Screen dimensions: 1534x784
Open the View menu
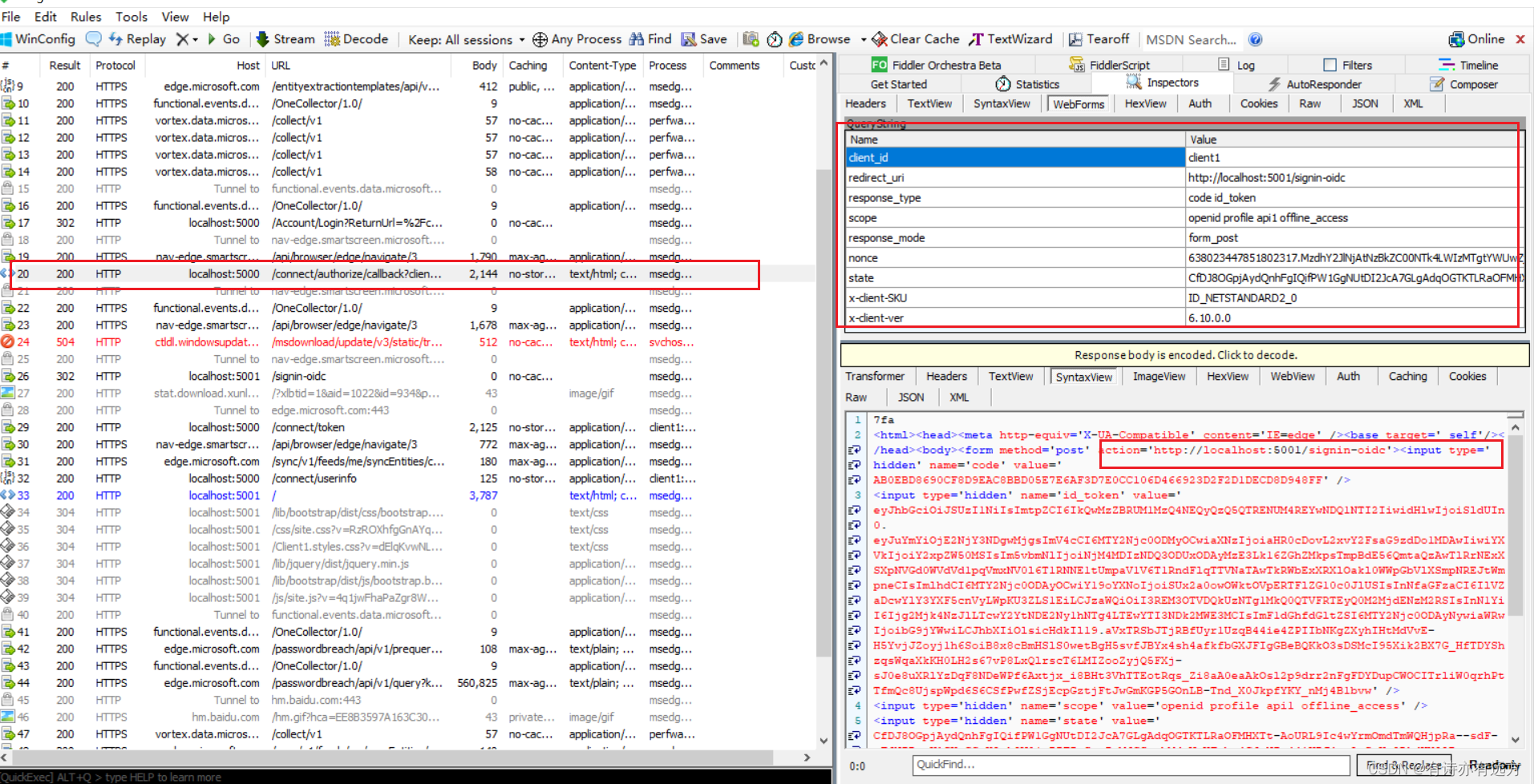(175, 16)
